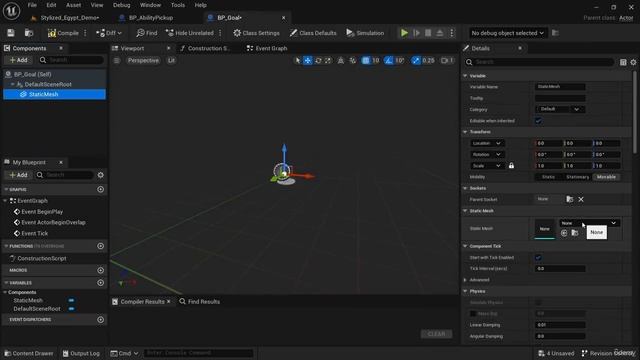
Task: Open the Diff dropdown
Action: coord(109,33)
